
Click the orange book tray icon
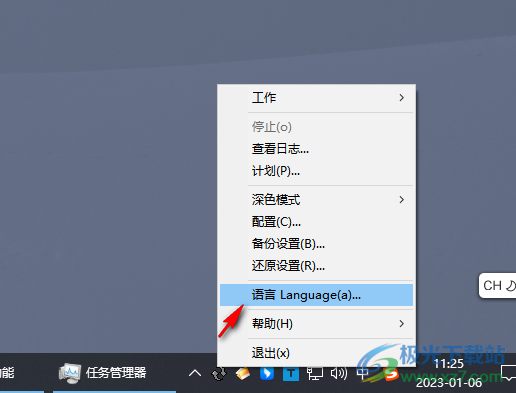point(243,374)
